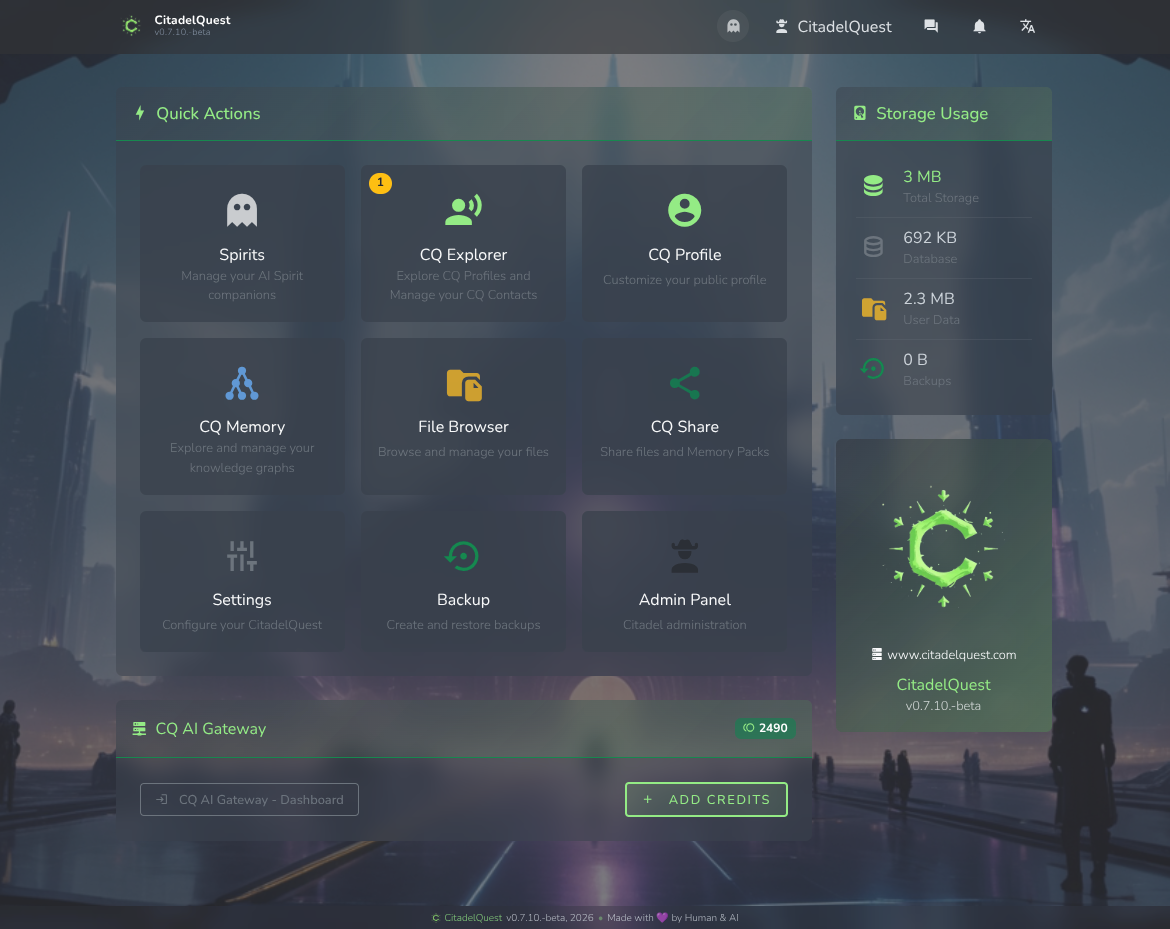This screenshot has height=929, width=1170.
Task: Open the messages chat icon
Action: click(931, 26)
